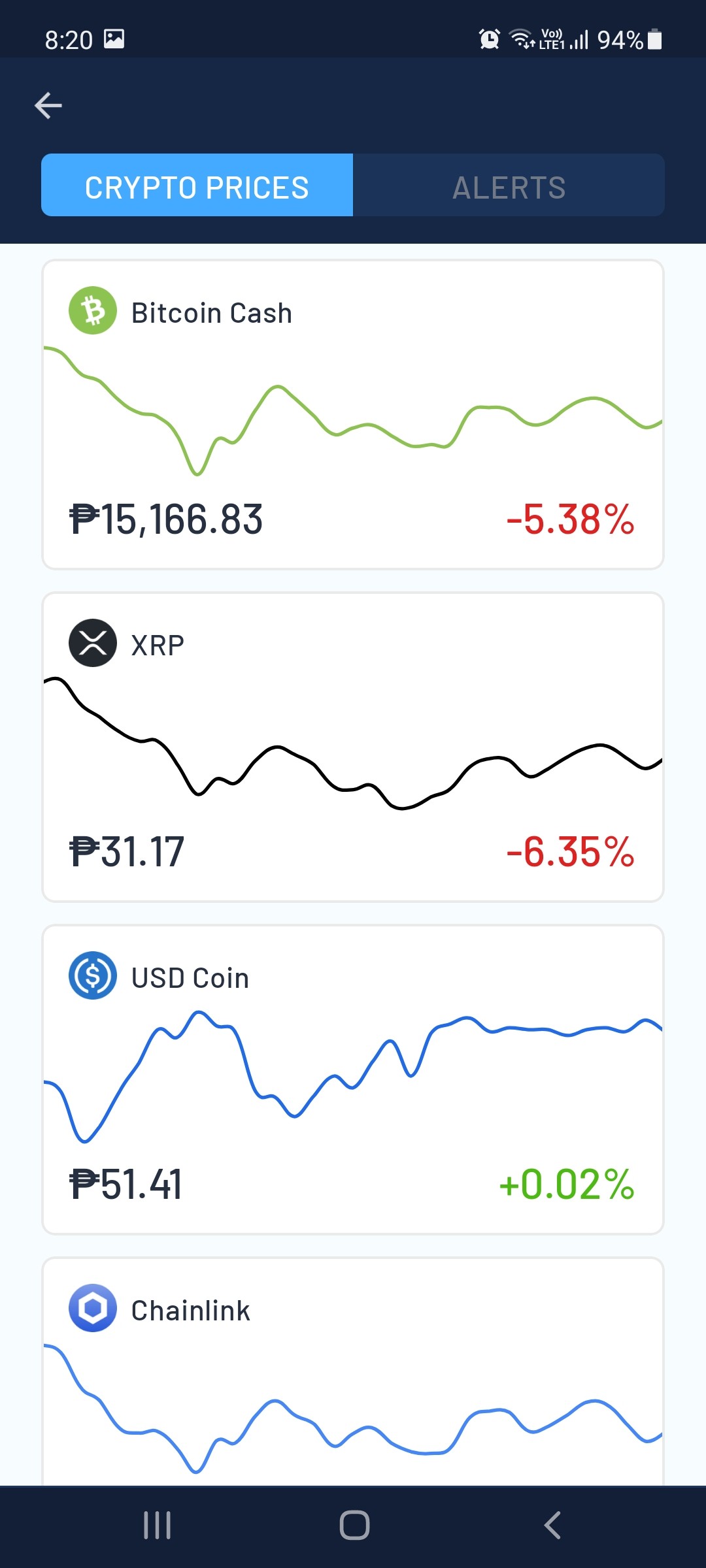Tap the Bitcoin Cash price ₱15,166.83
The height and width of the screenshot is (1568, 706).
(166, 520)
